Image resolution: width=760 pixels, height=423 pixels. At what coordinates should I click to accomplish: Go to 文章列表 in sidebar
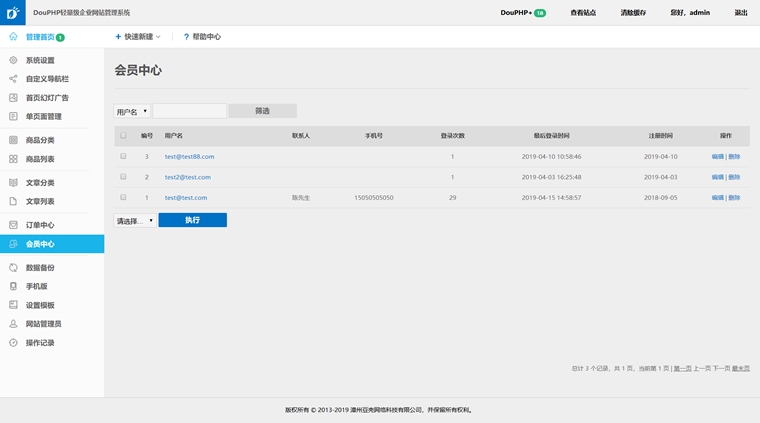pos(40,201)
